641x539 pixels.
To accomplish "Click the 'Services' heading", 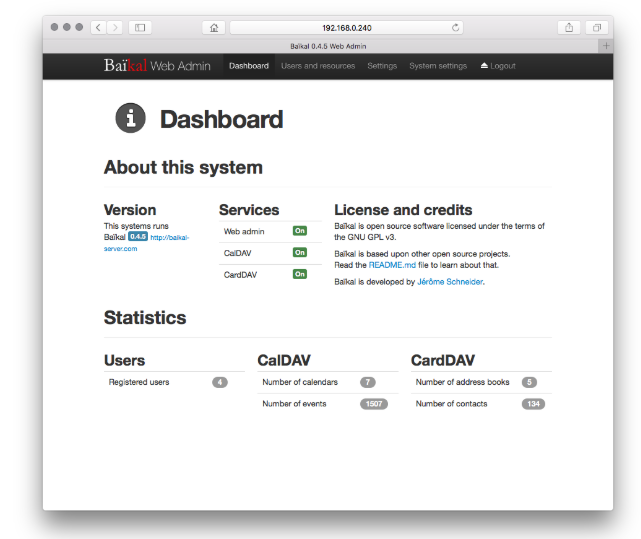I will [x=249, y=210].
